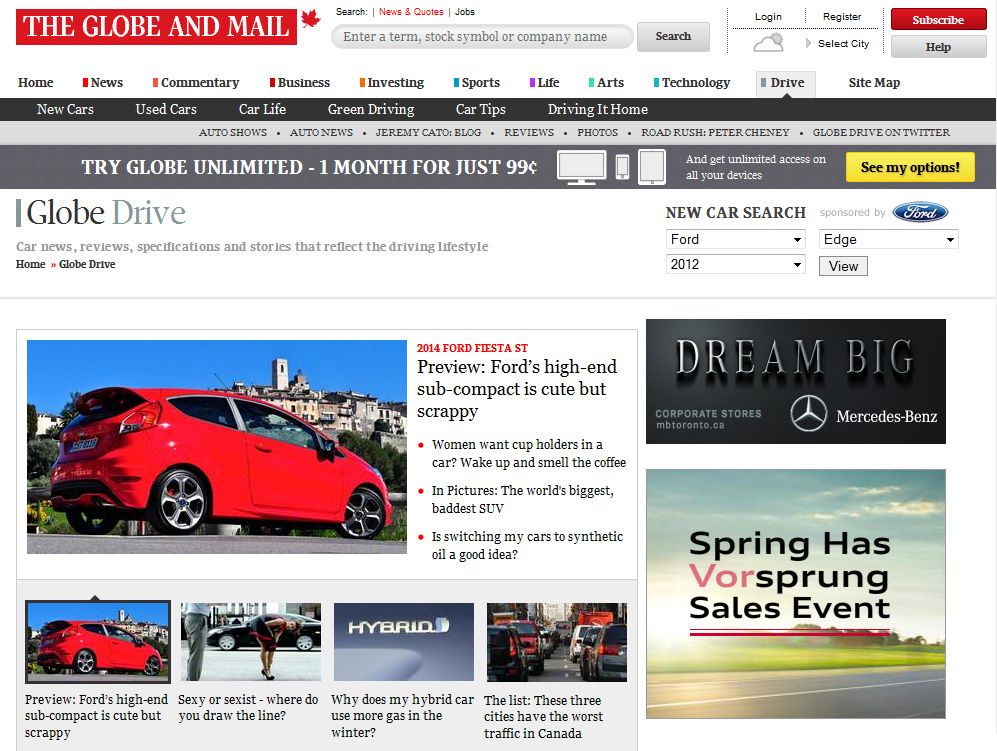Click the Ford sponsor logo
997x751 pixels.
[920, 212]
